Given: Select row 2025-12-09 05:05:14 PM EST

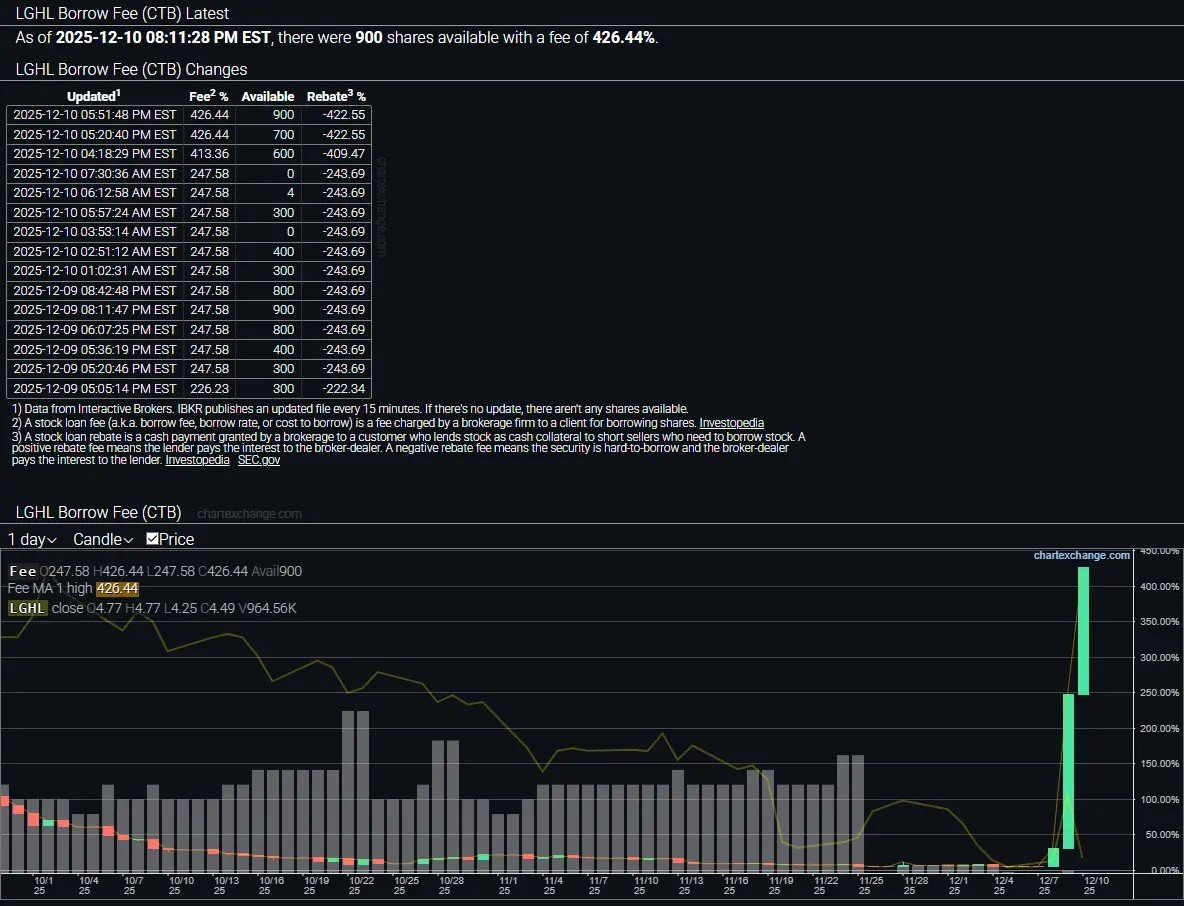Looking at the screenshot, I should pos(189,388).
